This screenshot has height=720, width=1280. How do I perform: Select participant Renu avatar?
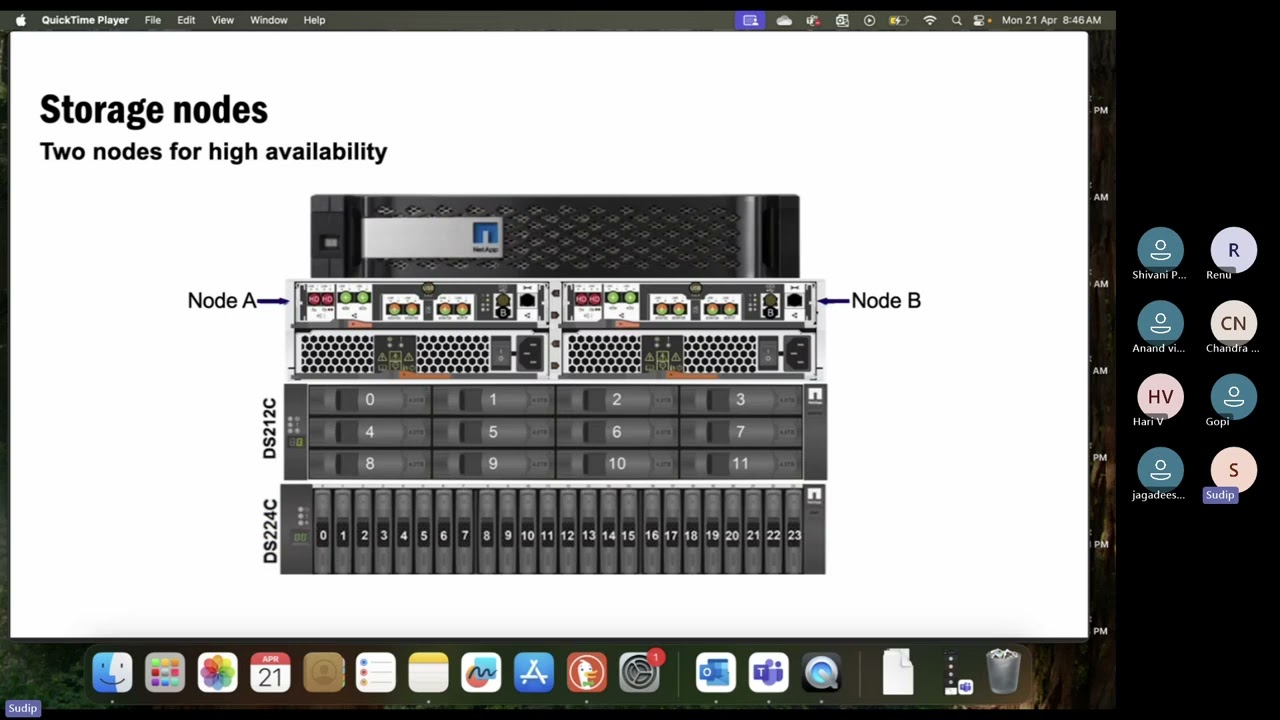[1233, 250]
